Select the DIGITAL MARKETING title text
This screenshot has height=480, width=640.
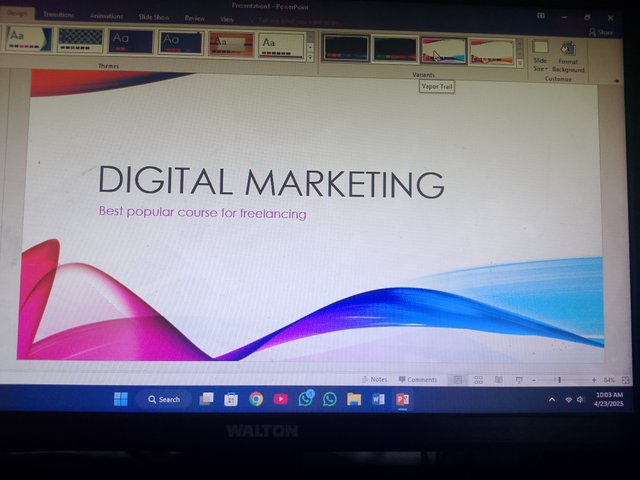pyautogui.click(x=271, y=182)
